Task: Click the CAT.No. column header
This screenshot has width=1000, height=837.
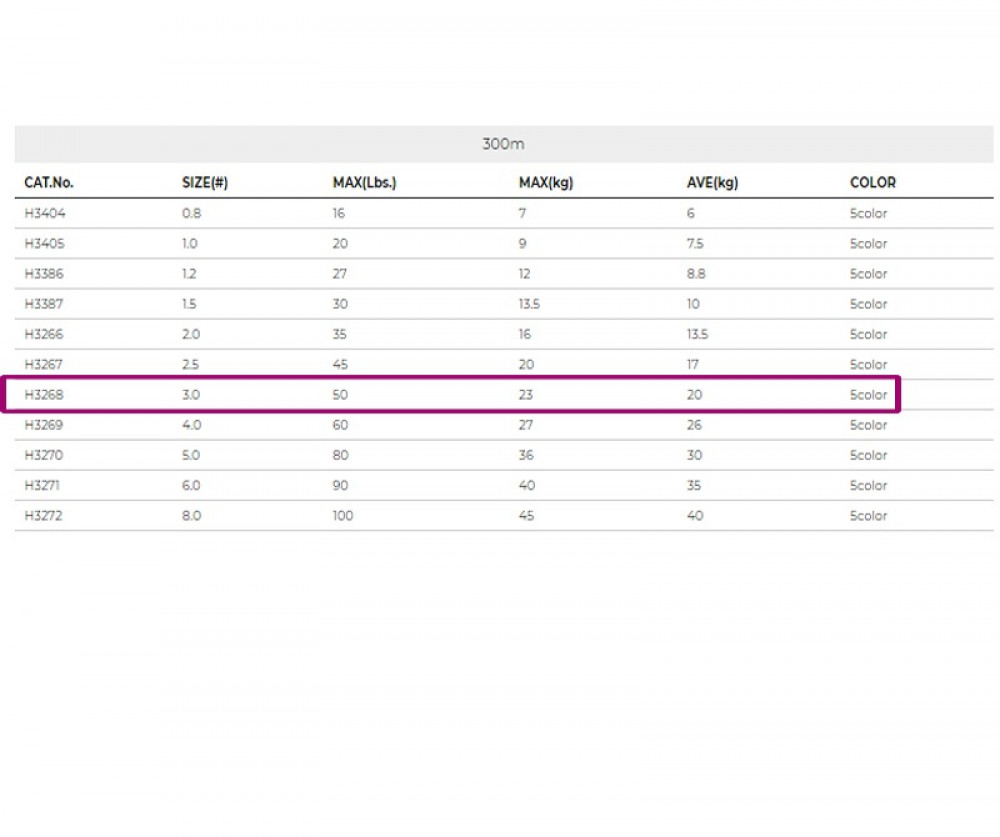Action: coord(49,183)
